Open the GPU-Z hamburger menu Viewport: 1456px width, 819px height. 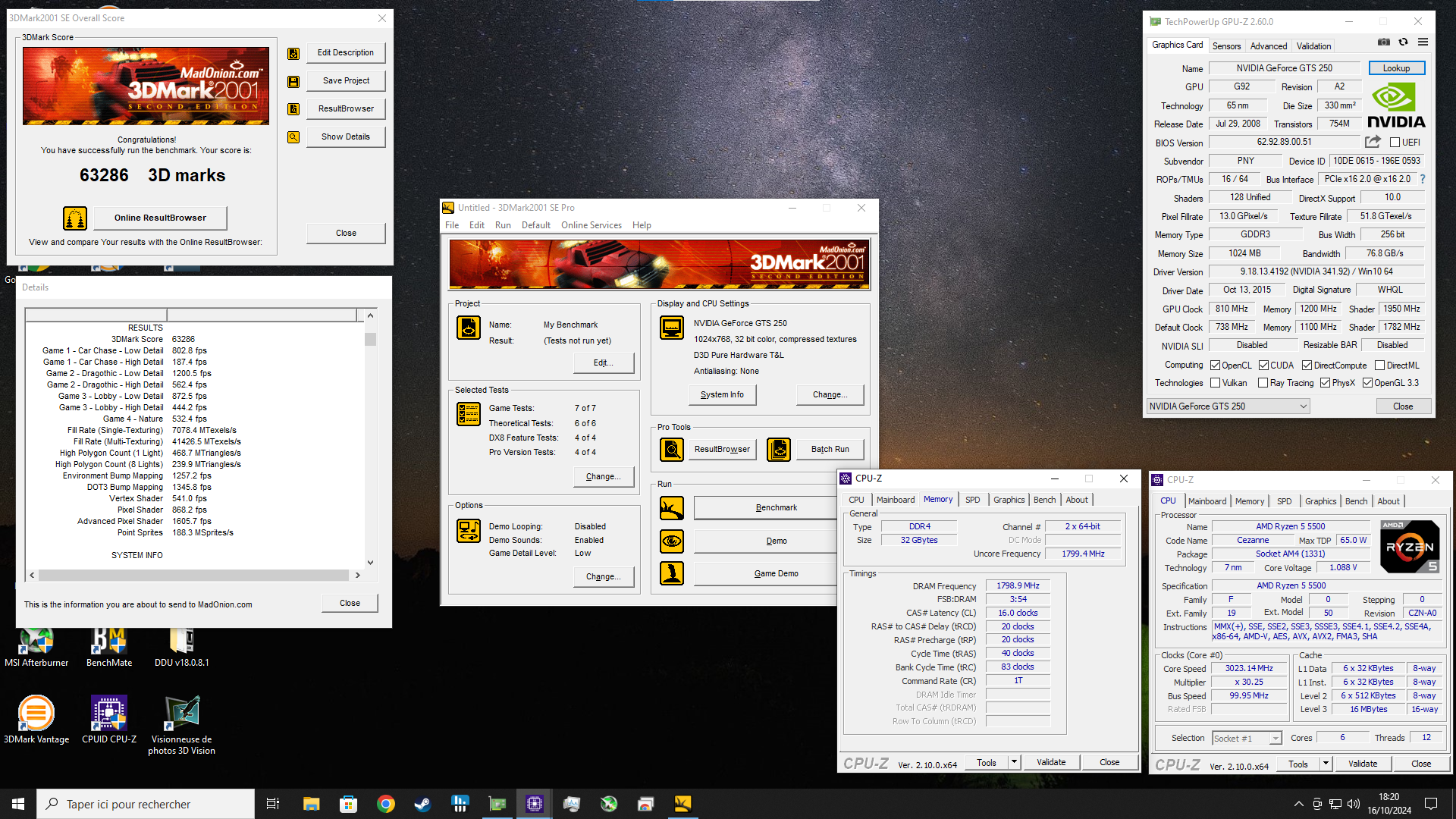(x=1423, y=42)
